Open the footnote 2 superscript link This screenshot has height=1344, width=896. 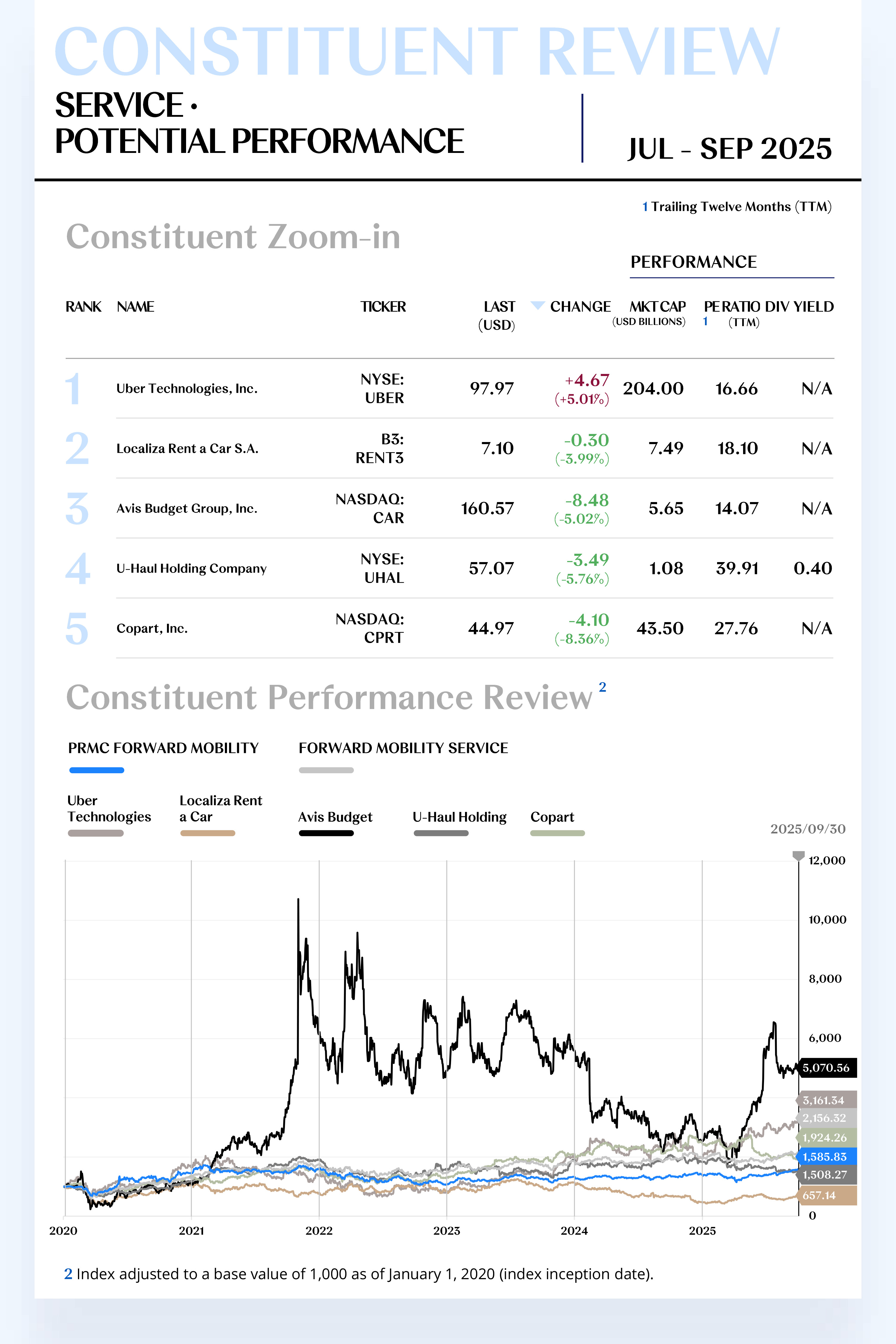[x=602, y=687]
